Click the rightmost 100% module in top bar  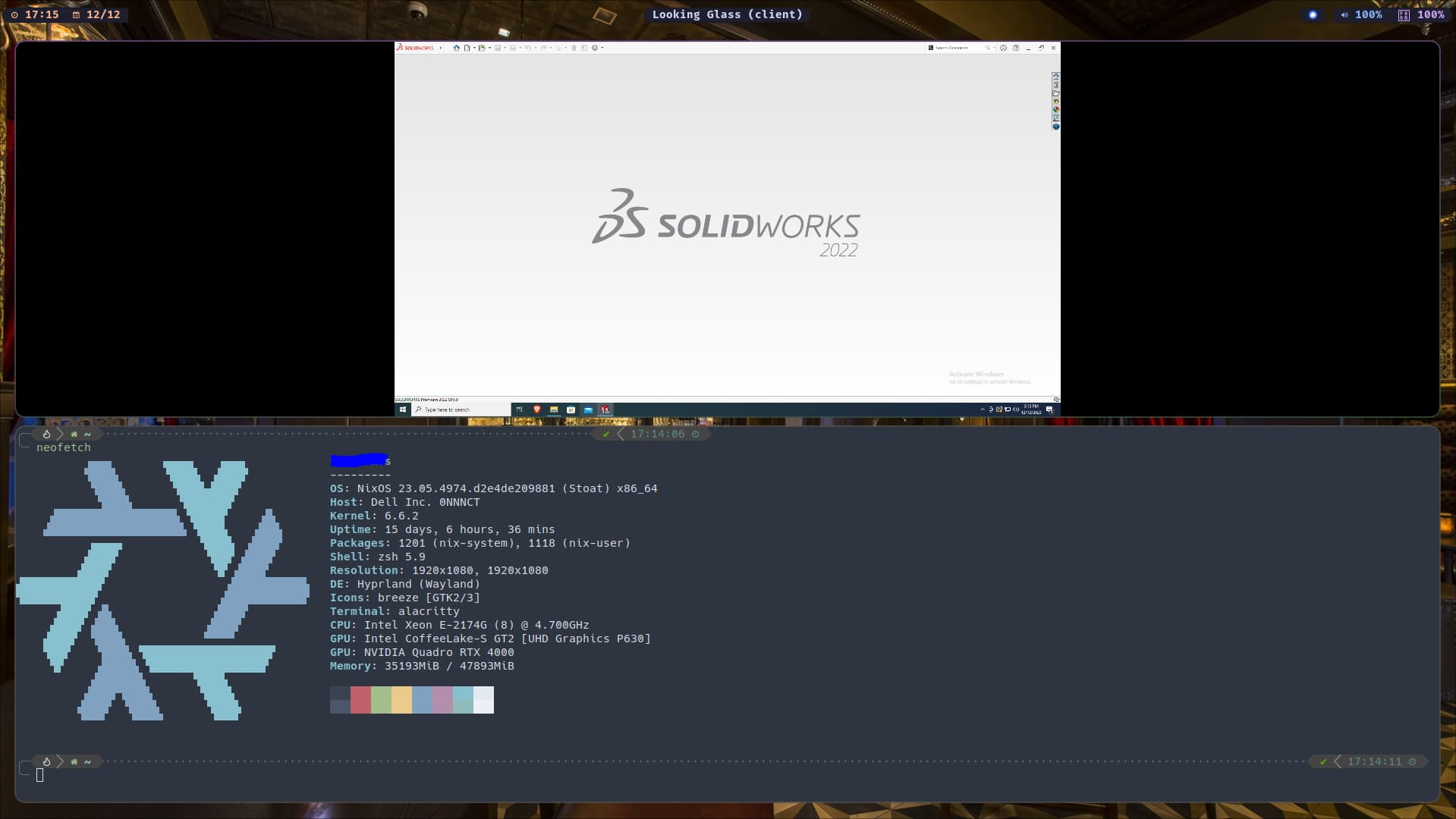tap(1422, 14)
